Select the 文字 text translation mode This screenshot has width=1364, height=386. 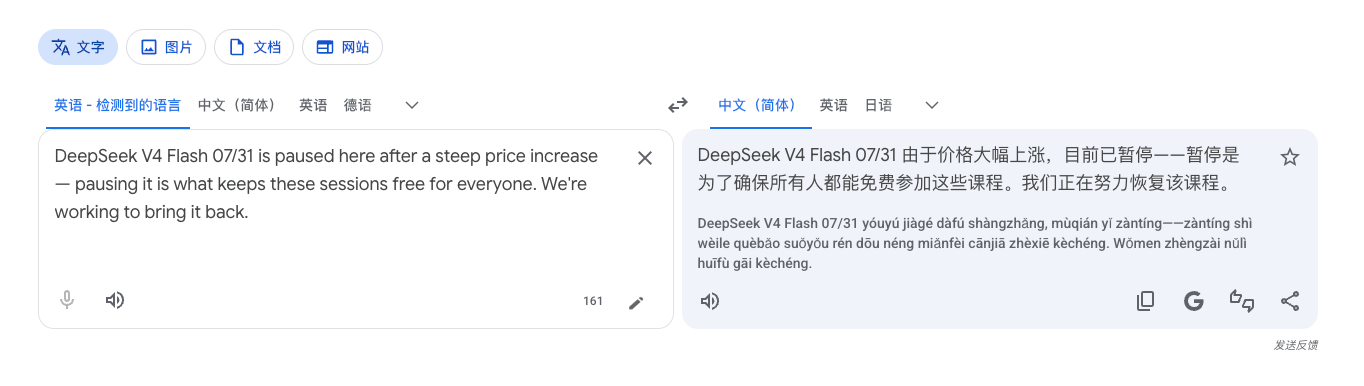[78, 47]
